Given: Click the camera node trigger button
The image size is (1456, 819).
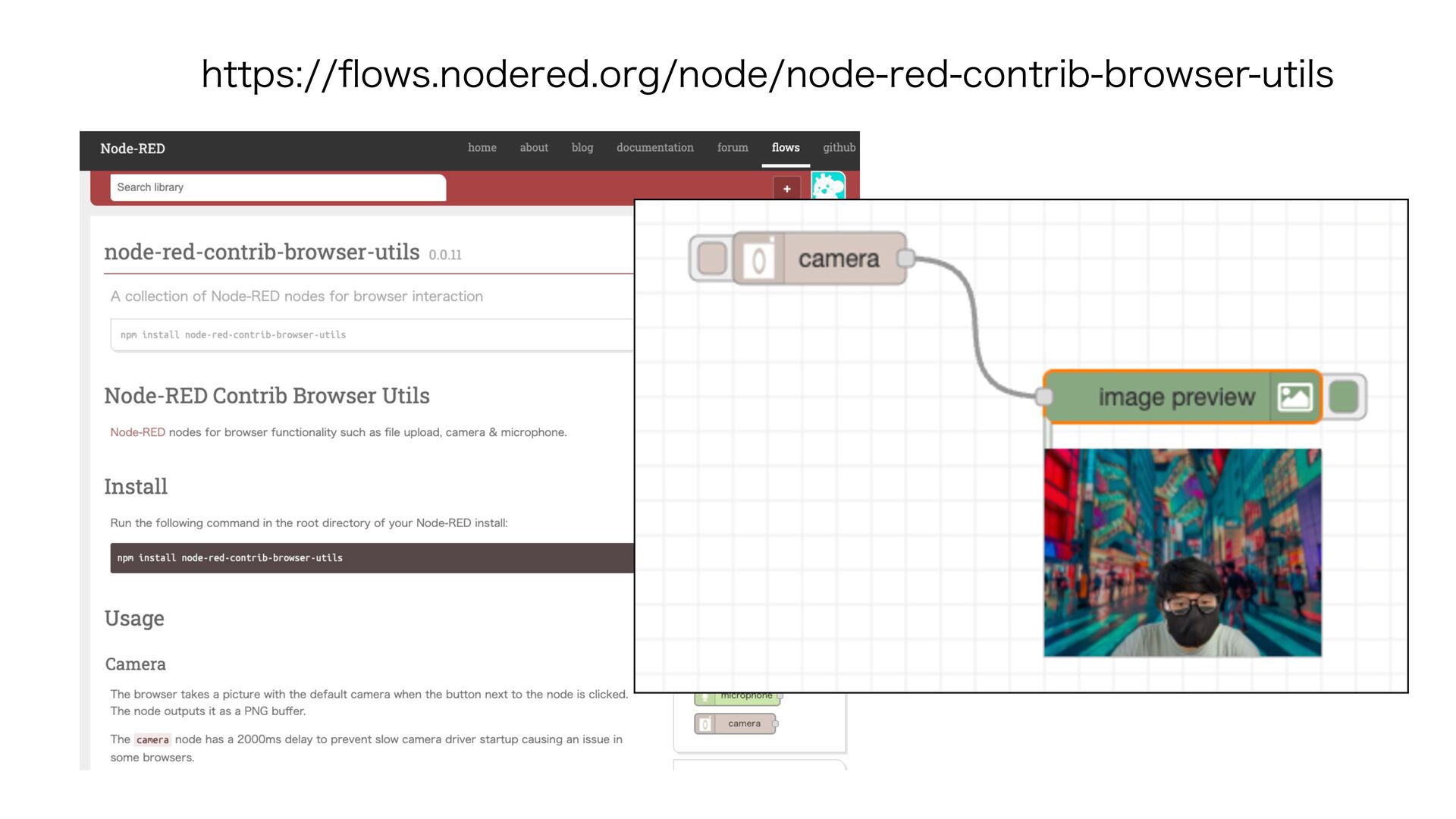Looking at the screenshot, I should [x=711, y=259].
